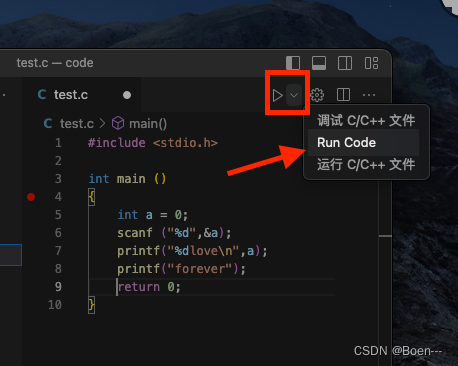Toggle primary side bar layout icon
The image size is (458, 366).
click(293, 63)
